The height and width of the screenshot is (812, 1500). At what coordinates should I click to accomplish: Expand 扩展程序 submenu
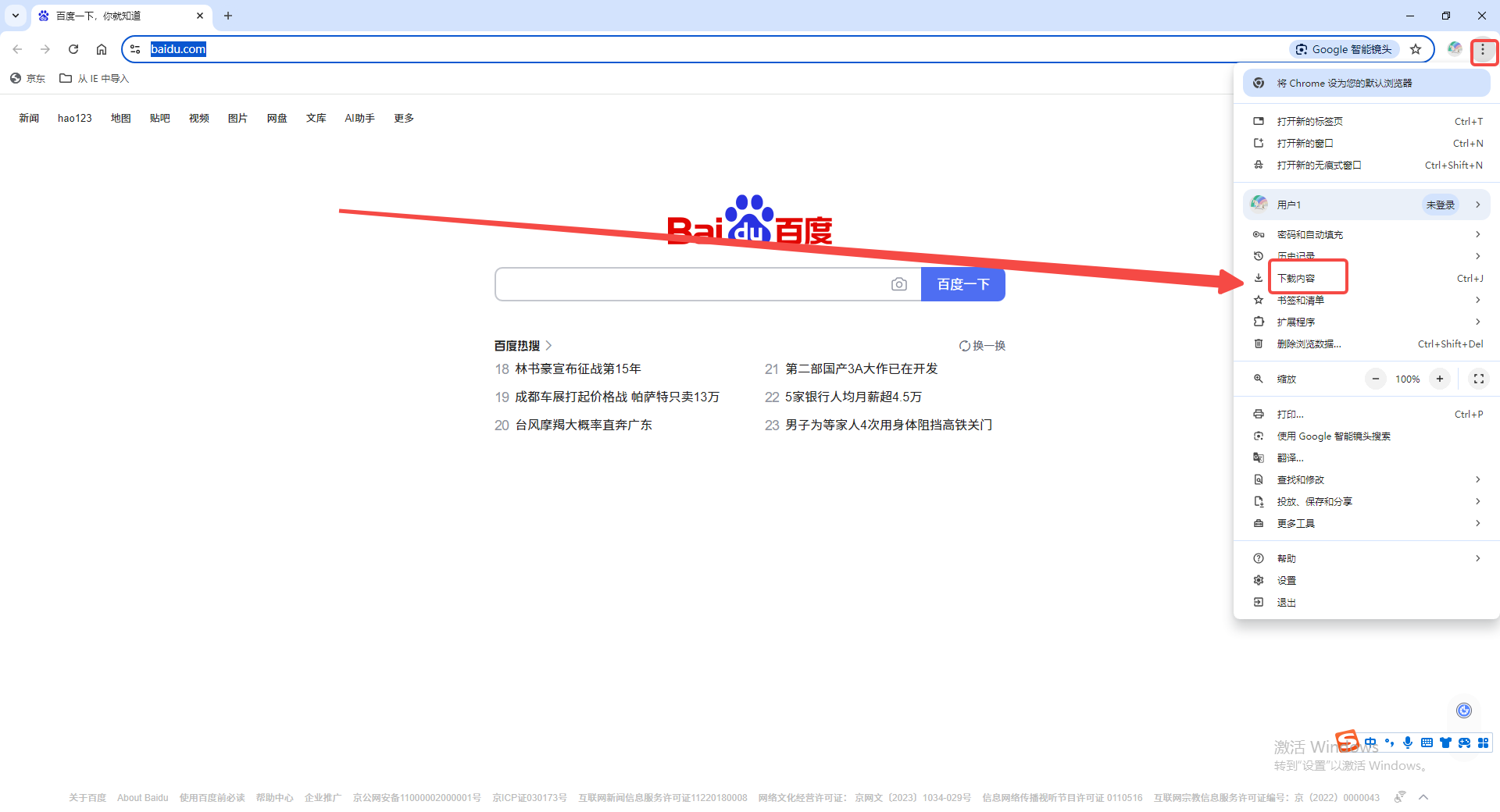point(1366,322)
